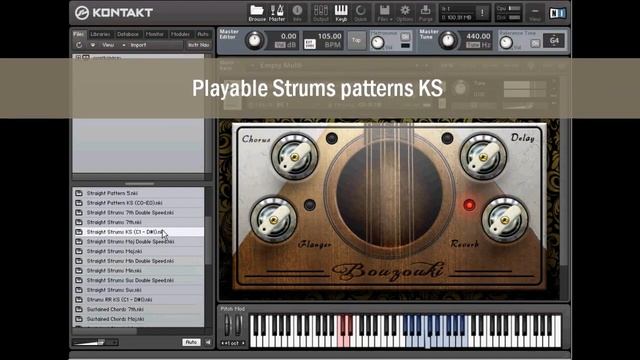The height and width of the screenshot is (360, 640).
Task: Click the Reference Tone volume knob
Action: point(506,42)
